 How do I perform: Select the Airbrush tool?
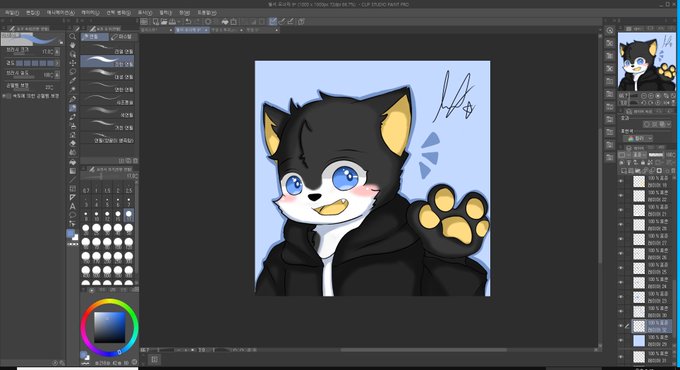(x=72, y=126)
